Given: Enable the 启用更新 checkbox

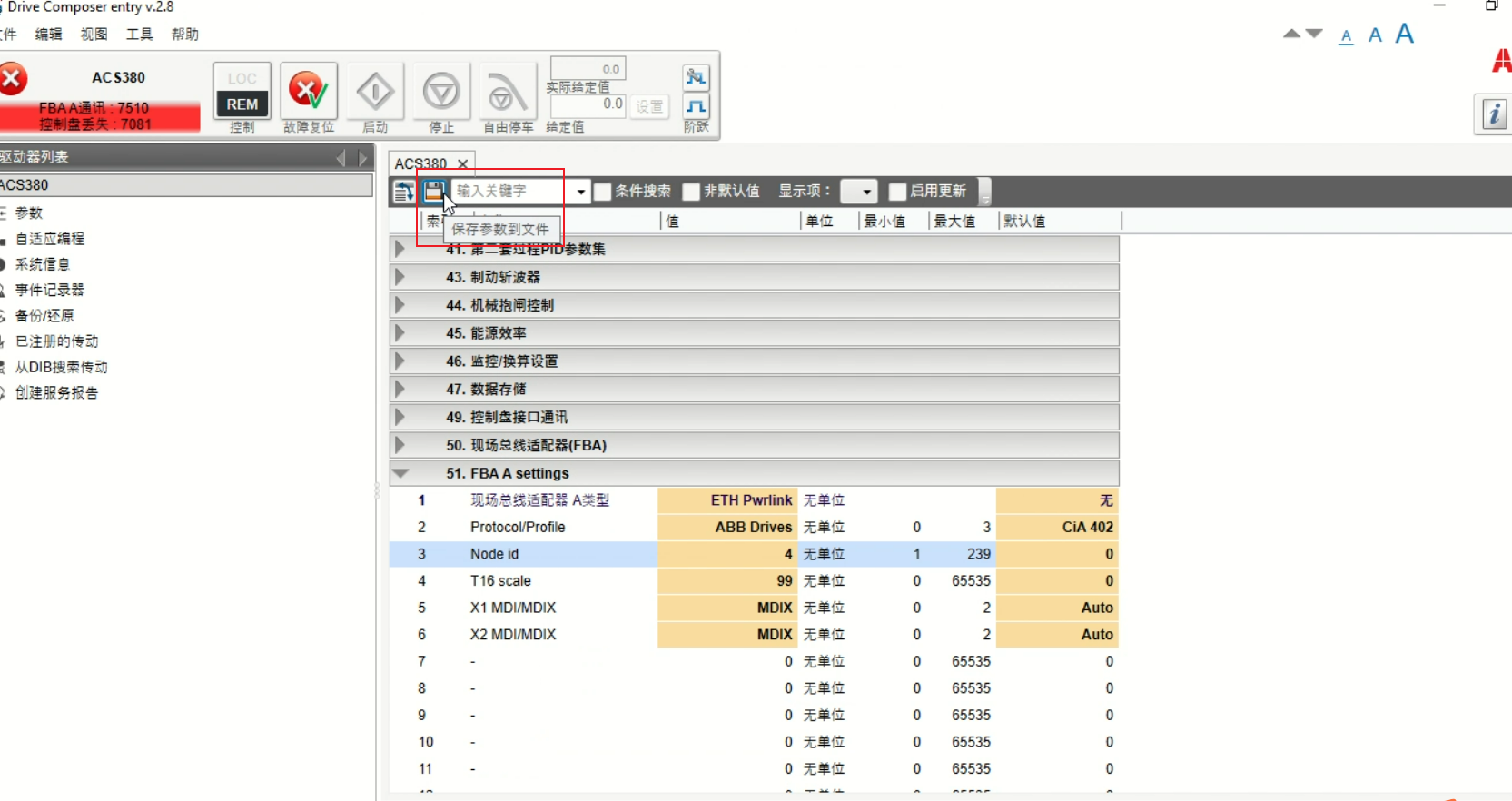Looking at the screenshot, I should tap(897, 192).
